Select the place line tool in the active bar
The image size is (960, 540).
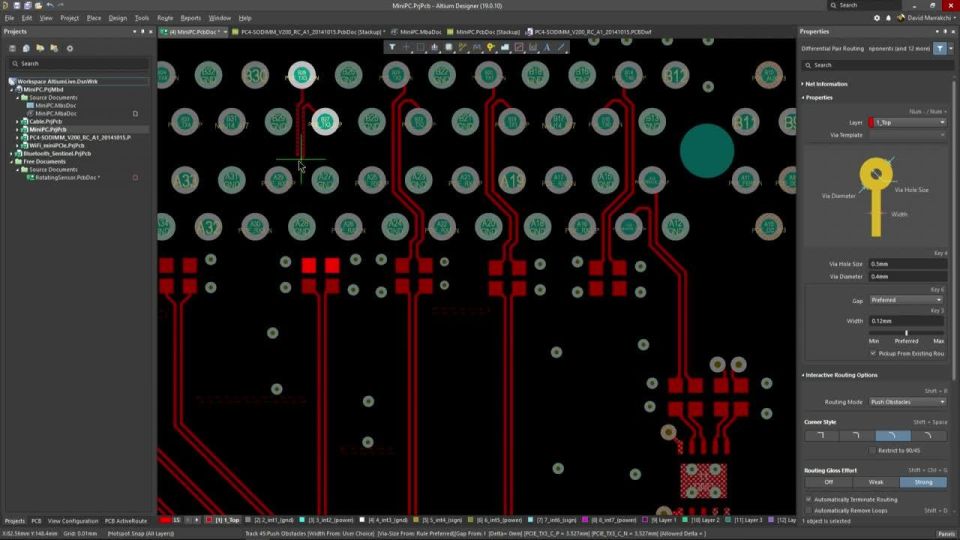pyautogui.click(x=561, y=47)
